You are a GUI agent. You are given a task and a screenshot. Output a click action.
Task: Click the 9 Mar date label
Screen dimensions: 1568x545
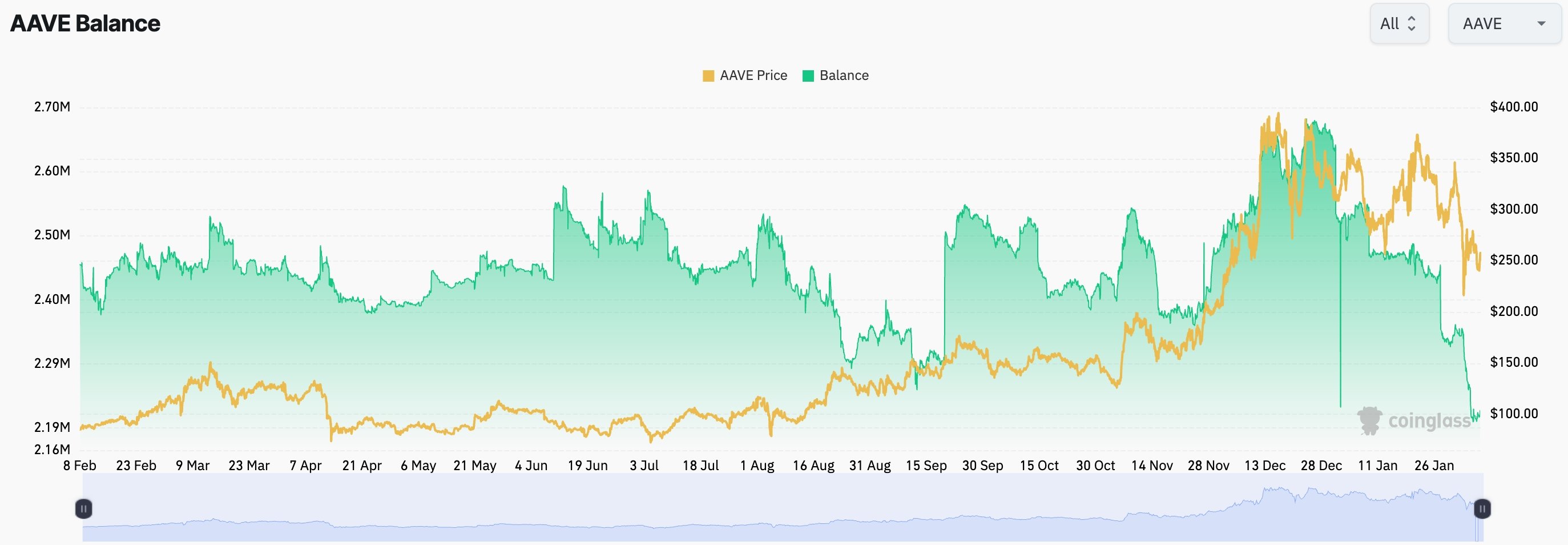click(x=192, y=465)
